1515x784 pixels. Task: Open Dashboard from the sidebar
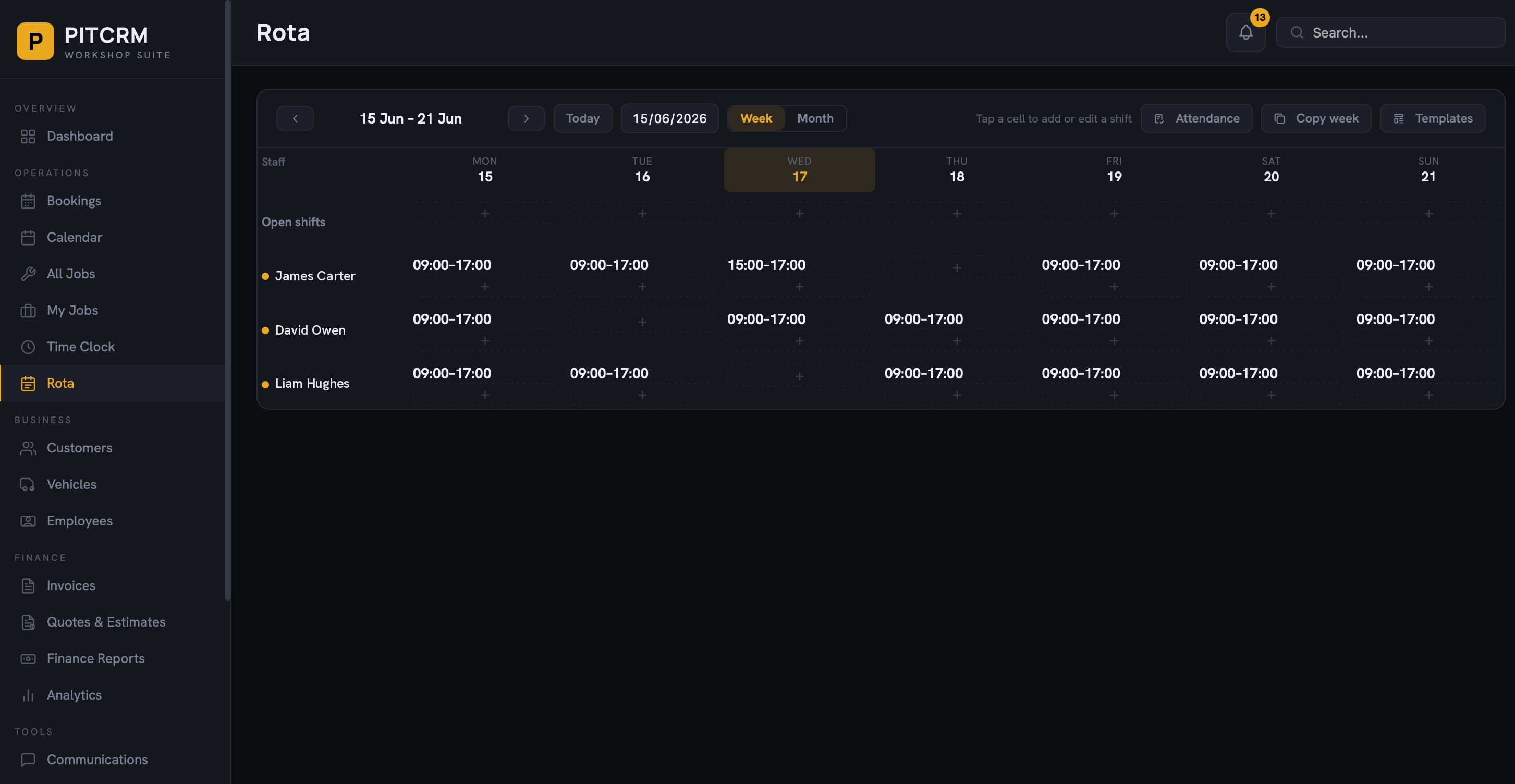point(112,137)
